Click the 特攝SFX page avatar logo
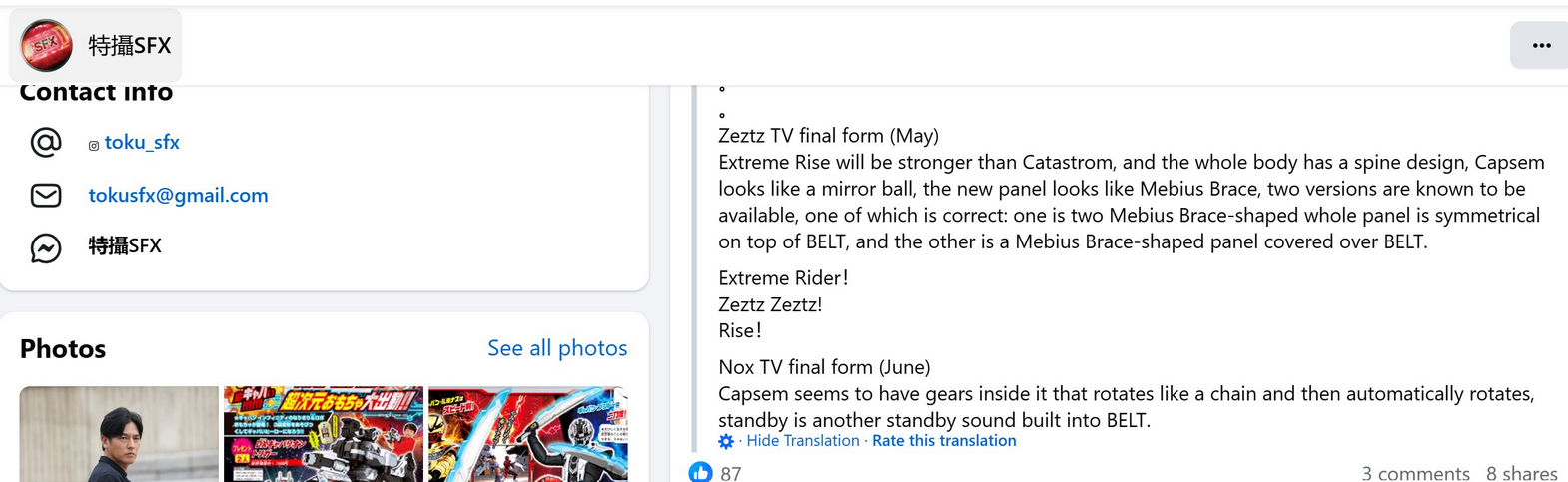Viewport: 1568px width, 482px height. coord(46,45)
